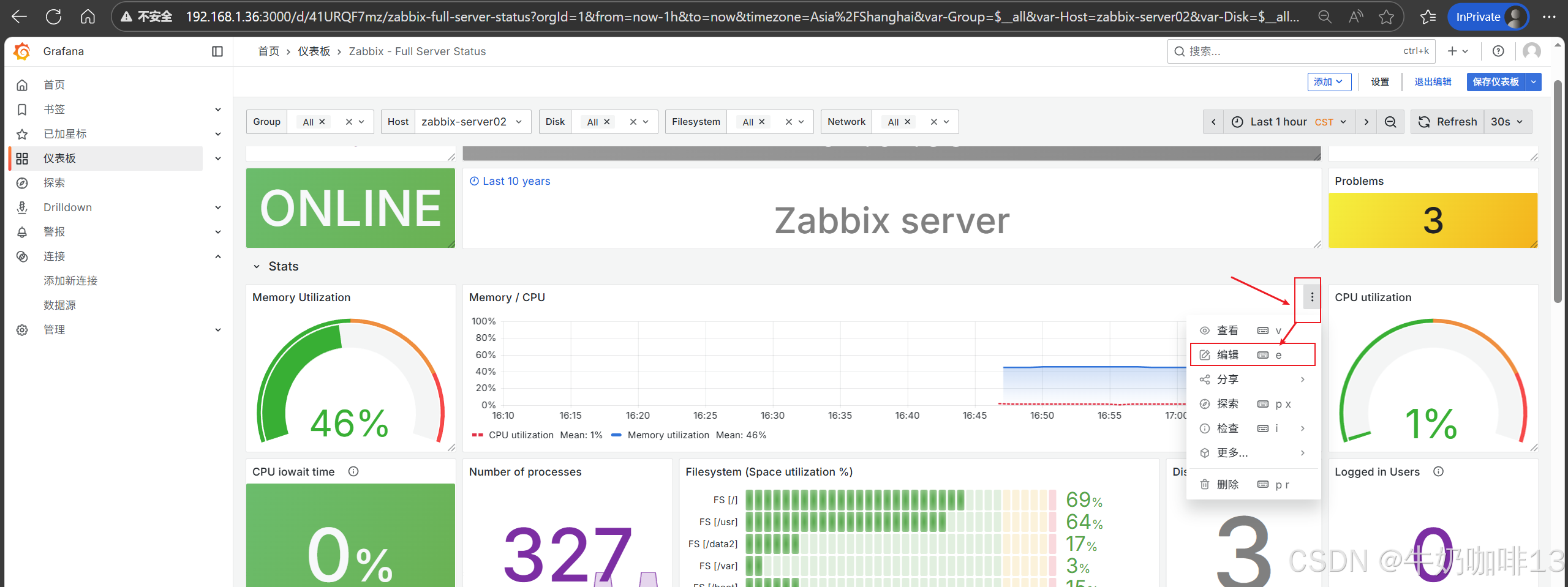Open browser read aloud icon
1568x587 pixels.
[1356, 17]
